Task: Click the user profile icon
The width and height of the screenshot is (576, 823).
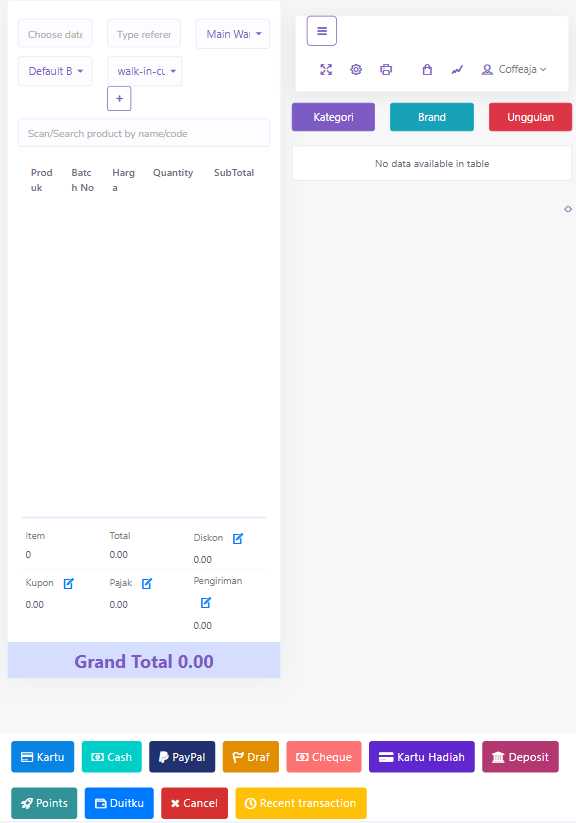Action: [x=487, y=69]
